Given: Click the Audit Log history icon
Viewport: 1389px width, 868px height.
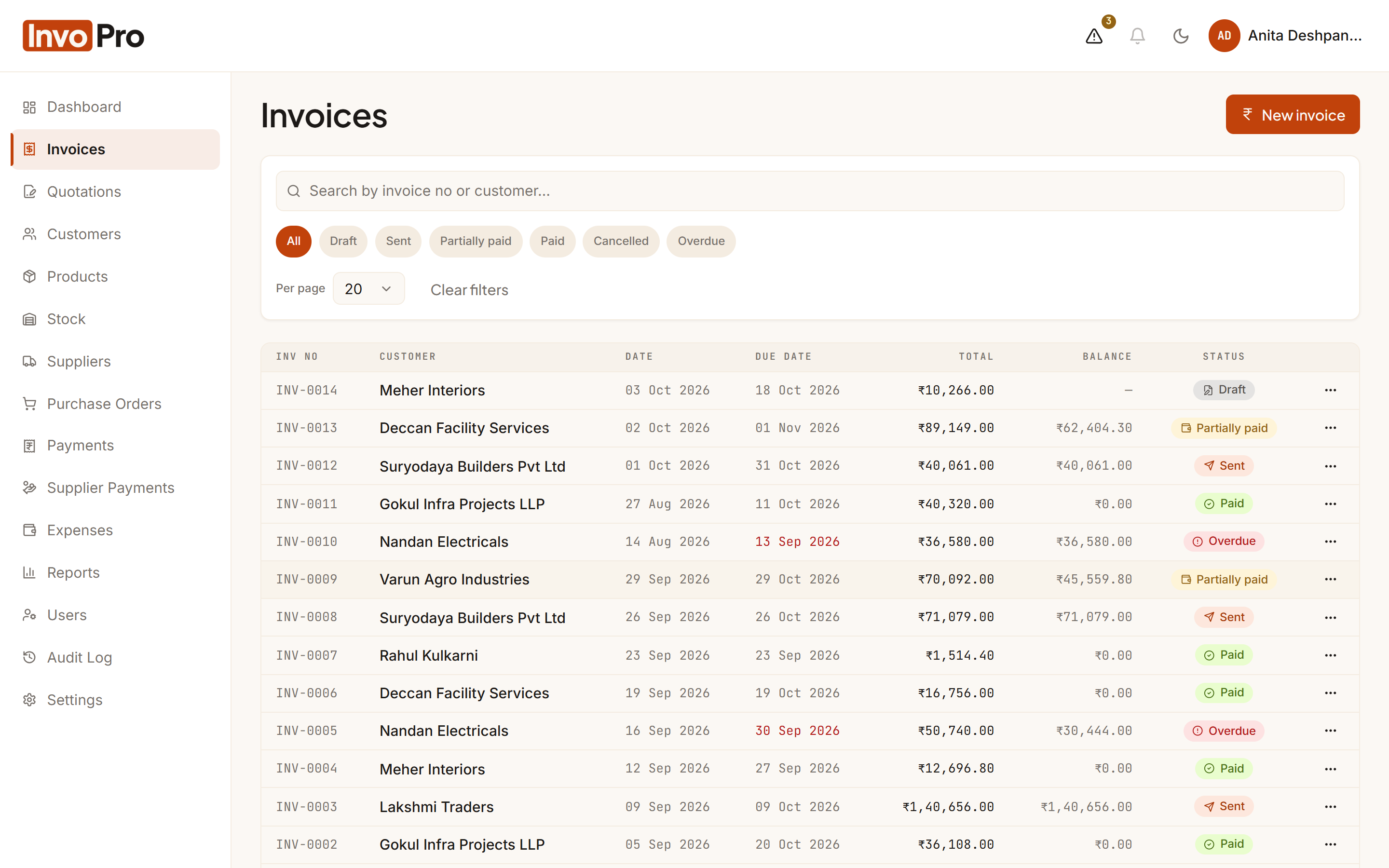Looking at the screenshot, I should 29,657.
